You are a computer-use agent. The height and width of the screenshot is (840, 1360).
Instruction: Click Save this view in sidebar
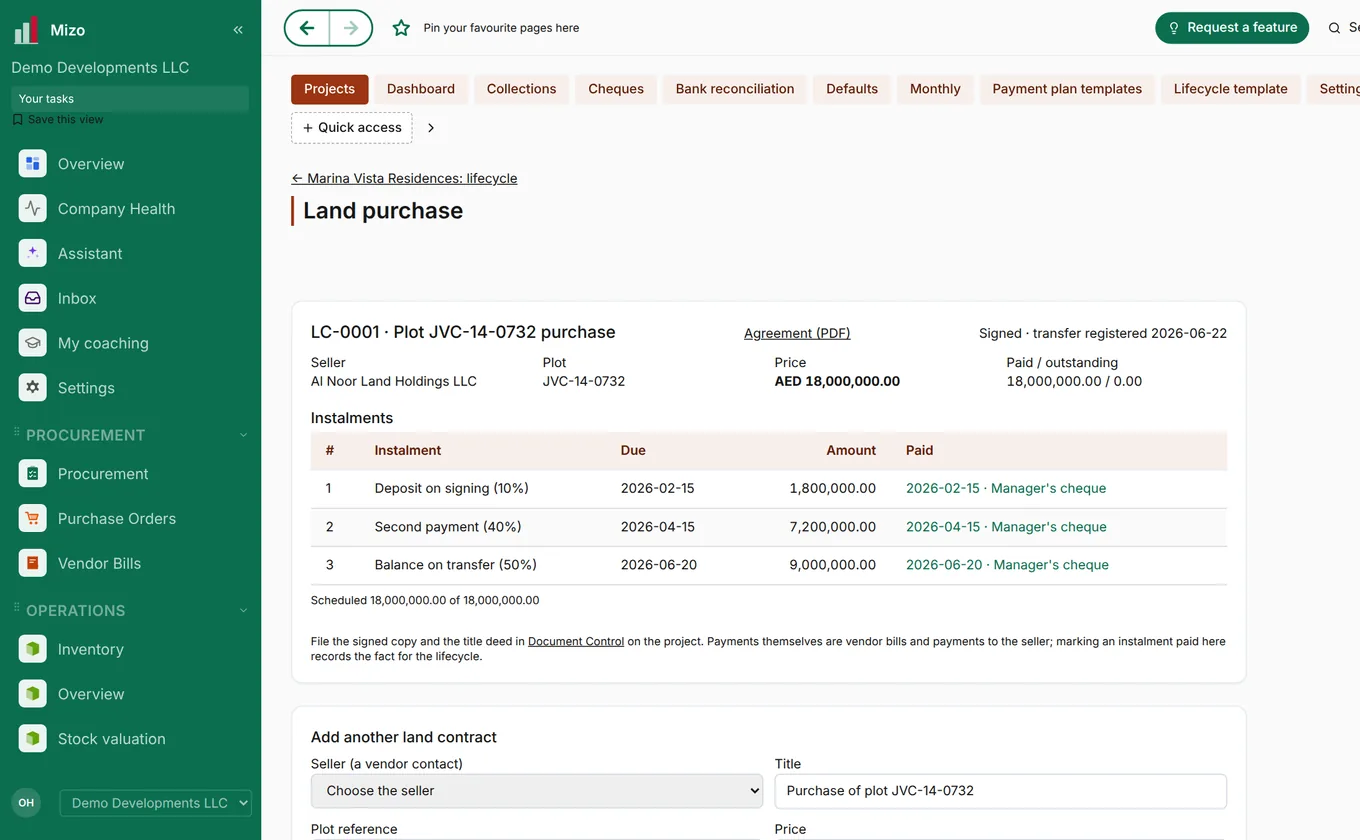pyautogui.click(x=66, y=119)
